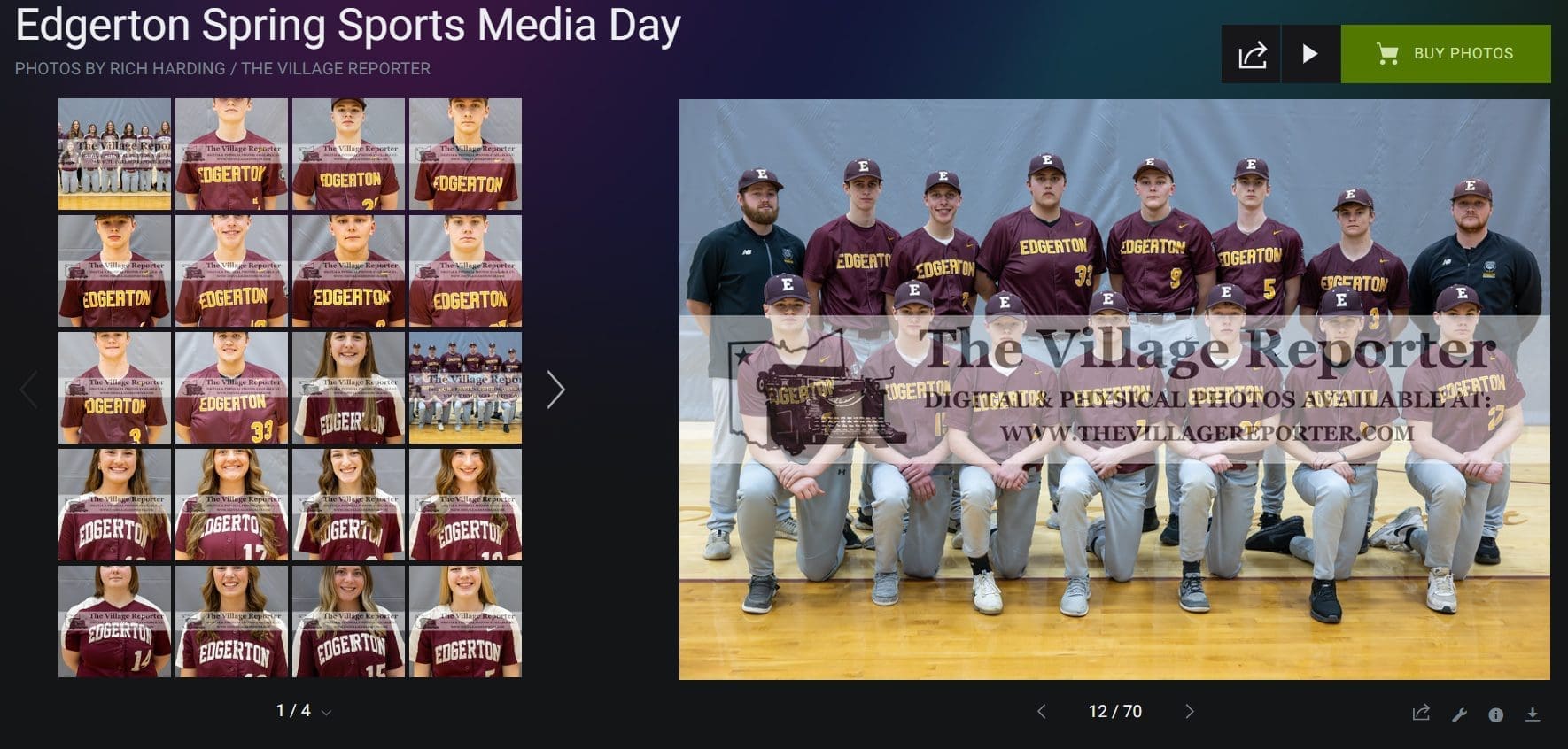Click the large baseball team photo
This screenshot has width=1568, height=749.
1114,390
